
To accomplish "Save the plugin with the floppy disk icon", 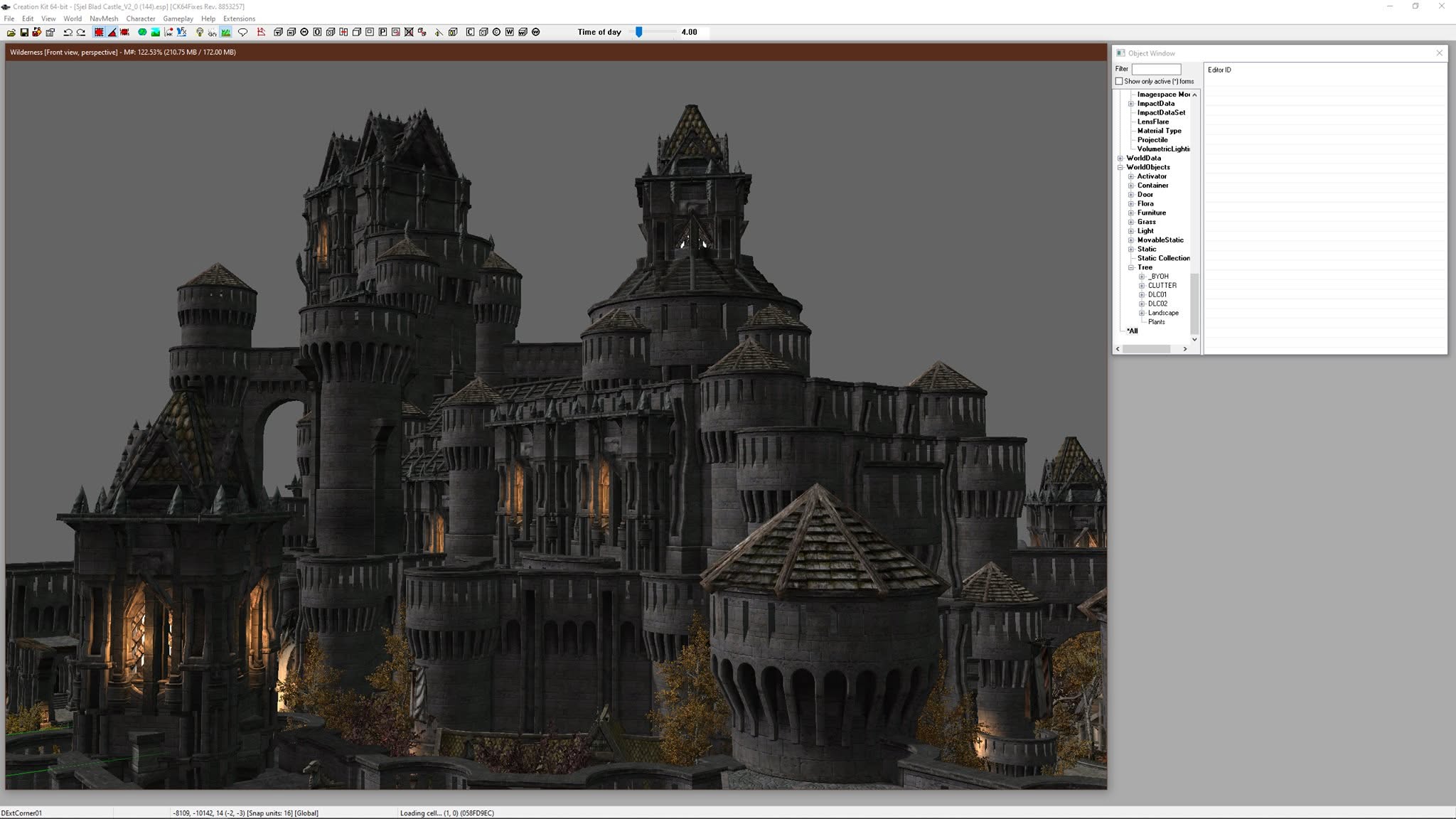I will (24, 32).
